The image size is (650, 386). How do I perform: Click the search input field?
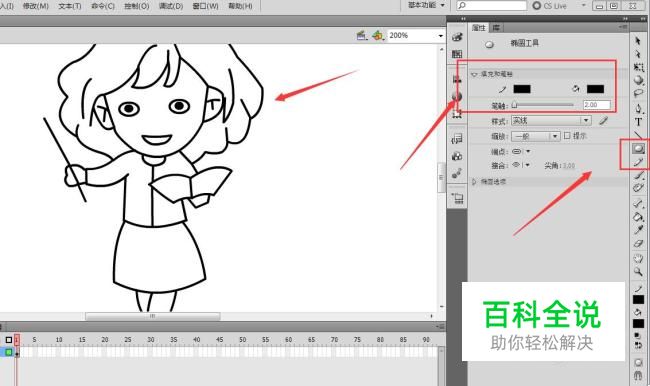492,5
